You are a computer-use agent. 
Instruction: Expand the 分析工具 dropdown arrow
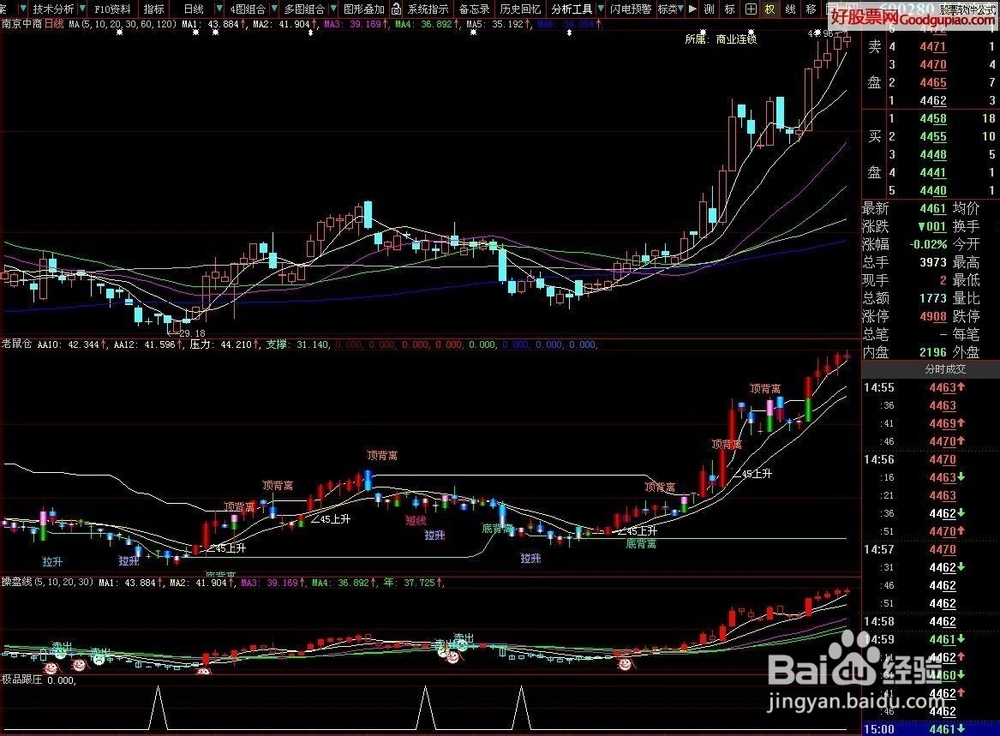coord(600,9)
